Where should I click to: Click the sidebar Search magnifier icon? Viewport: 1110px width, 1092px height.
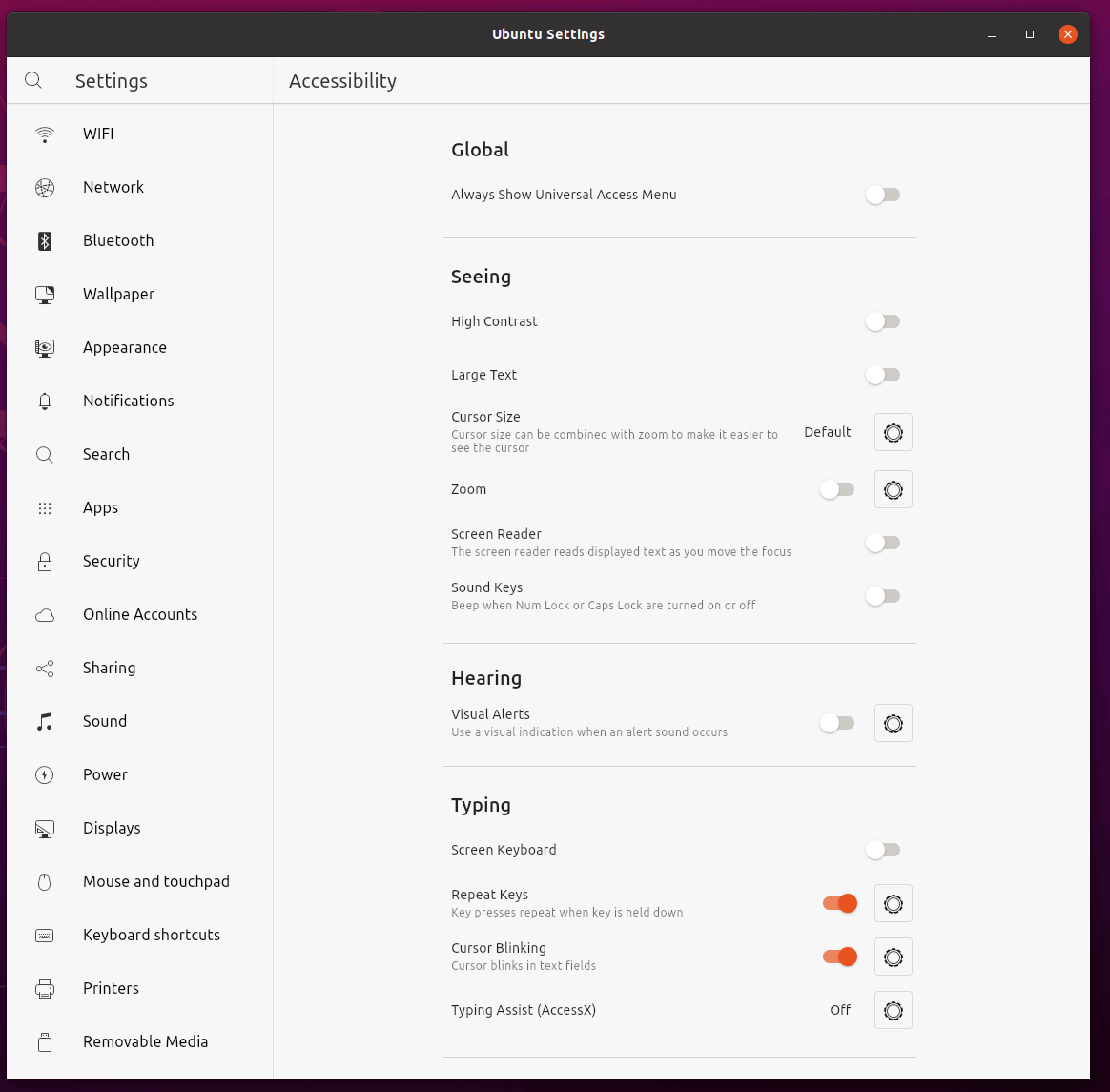point(45,455)
